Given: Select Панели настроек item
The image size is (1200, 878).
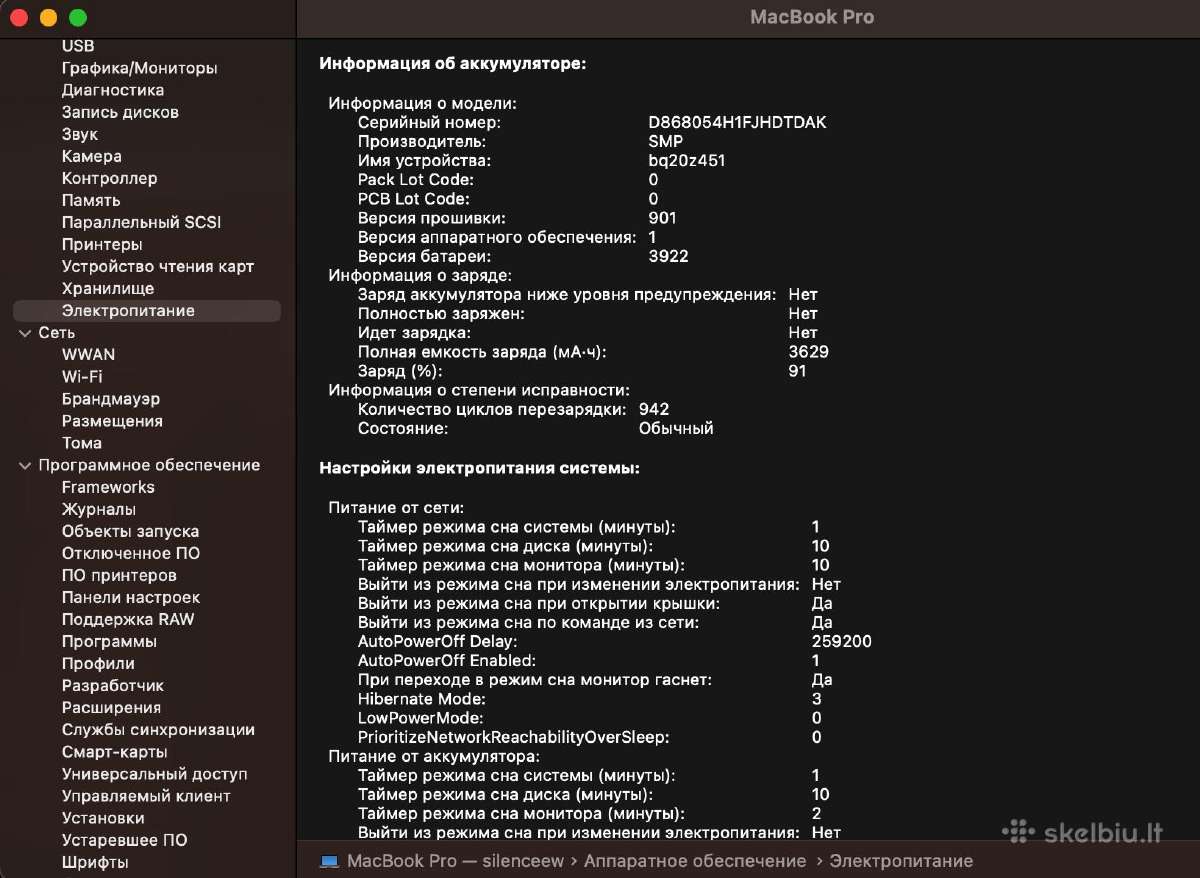Looking at the screenshot, I should (131, 597).
